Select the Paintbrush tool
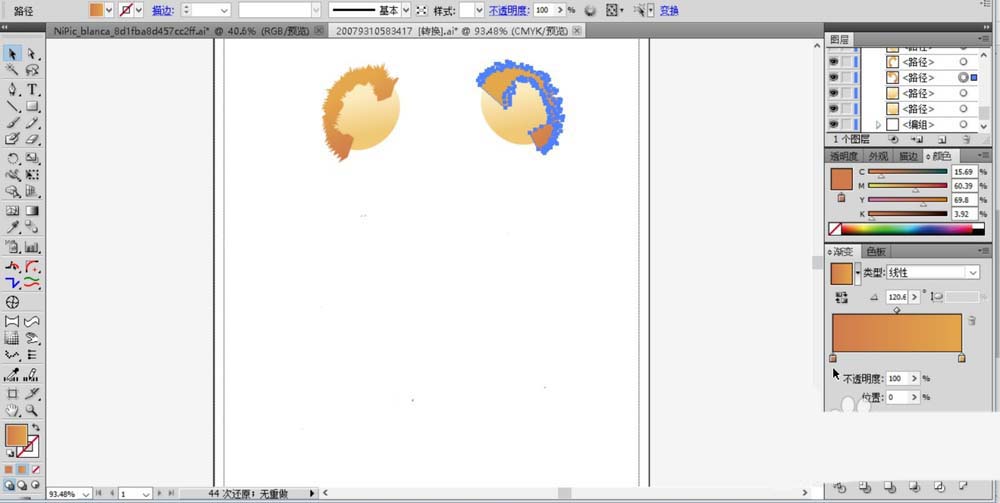 (x=12, y=122)
